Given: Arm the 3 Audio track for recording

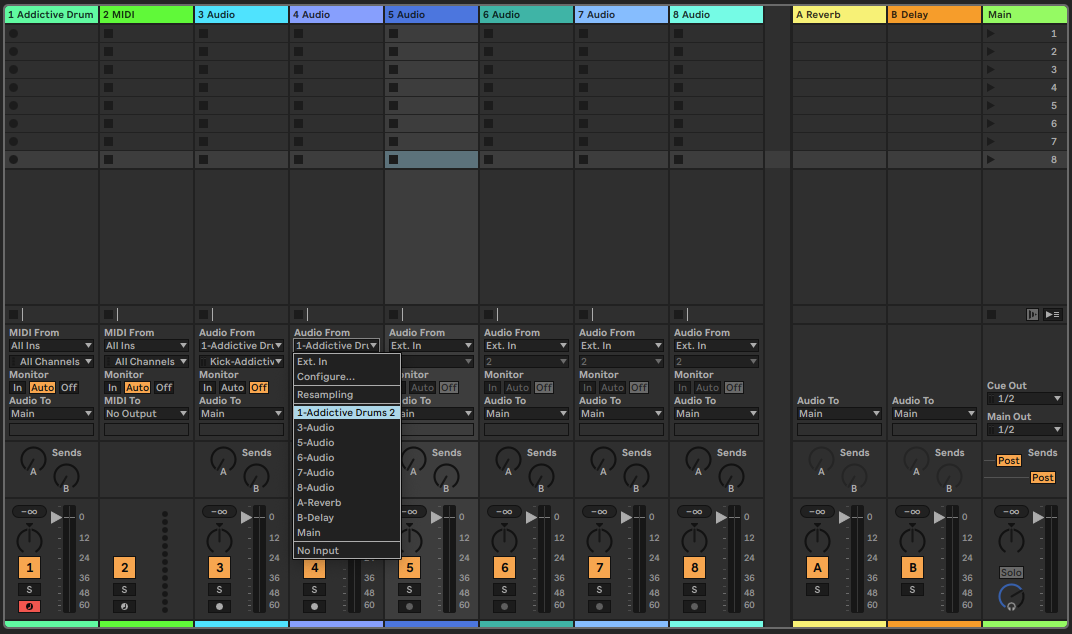Looking at the screenshot, I should pos(219,606).
